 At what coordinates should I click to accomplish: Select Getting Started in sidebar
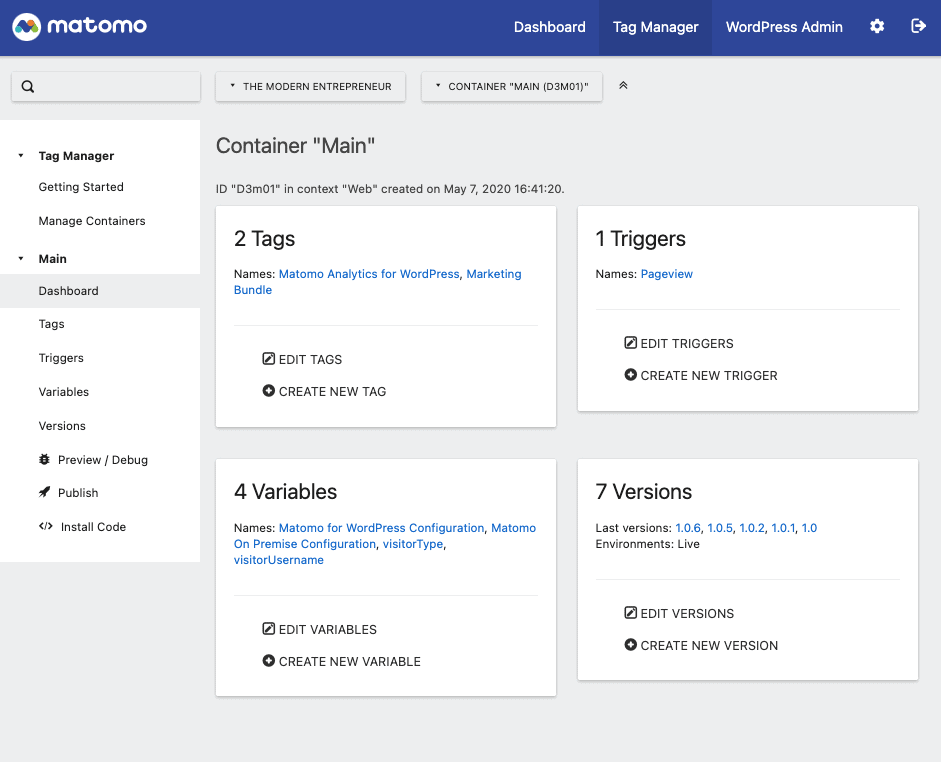pyautogui.click(x=81, y=187)
